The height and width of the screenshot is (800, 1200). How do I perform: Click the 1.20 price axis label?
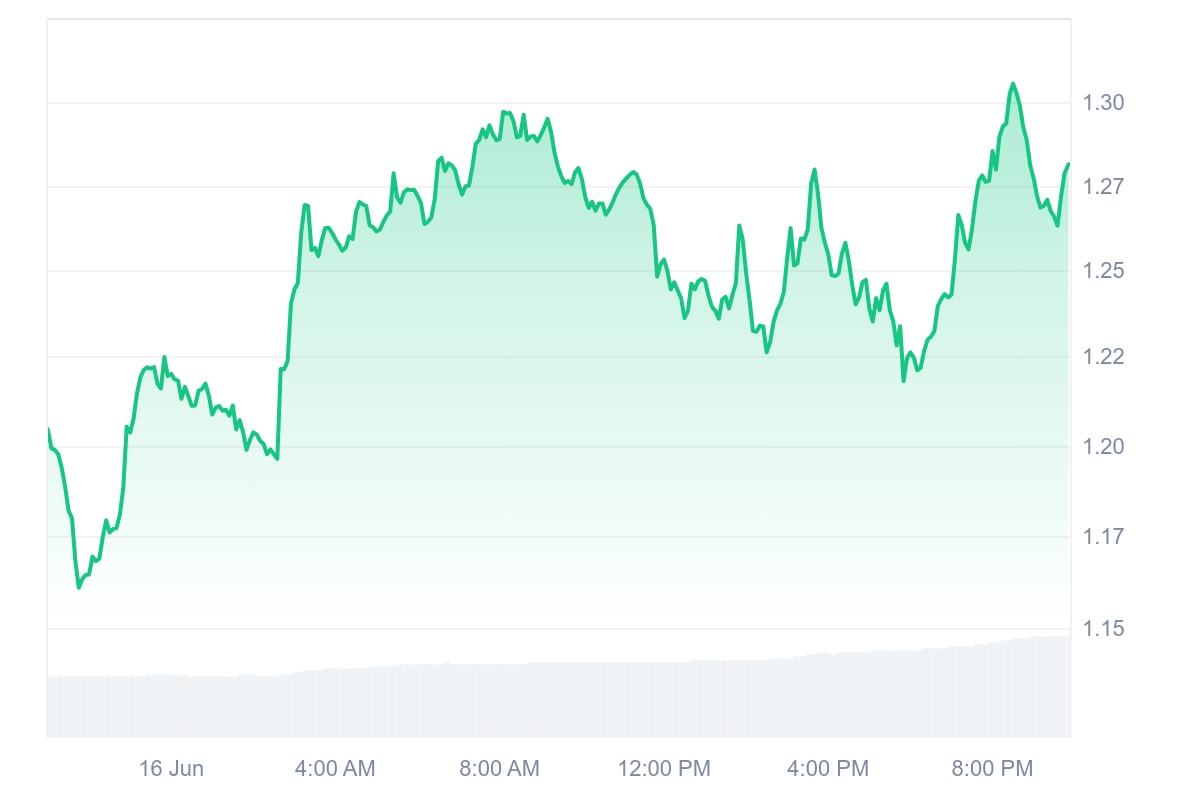(1103, 446)
